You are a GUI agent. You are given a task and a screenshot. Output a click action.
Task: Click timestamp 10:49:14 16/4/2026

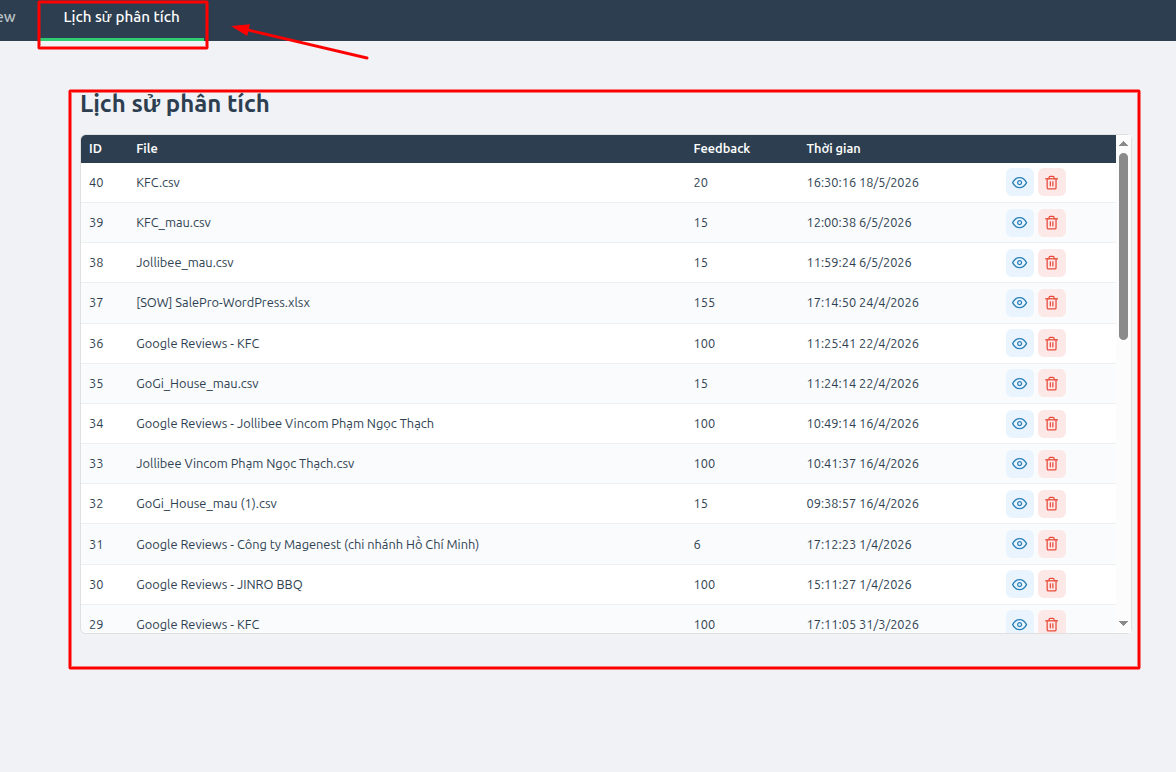[862, 424]
